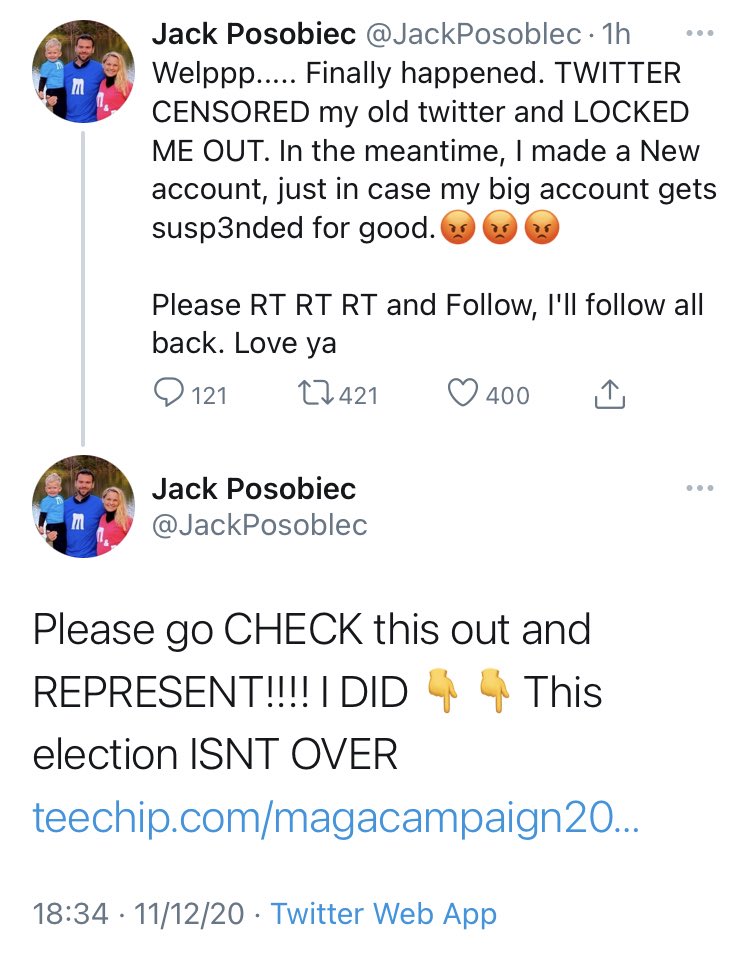The height and width of the screenshot is (956, 750).
Task: Open @JackPosoblec handle under second tweet name
Action: point(260,525)
